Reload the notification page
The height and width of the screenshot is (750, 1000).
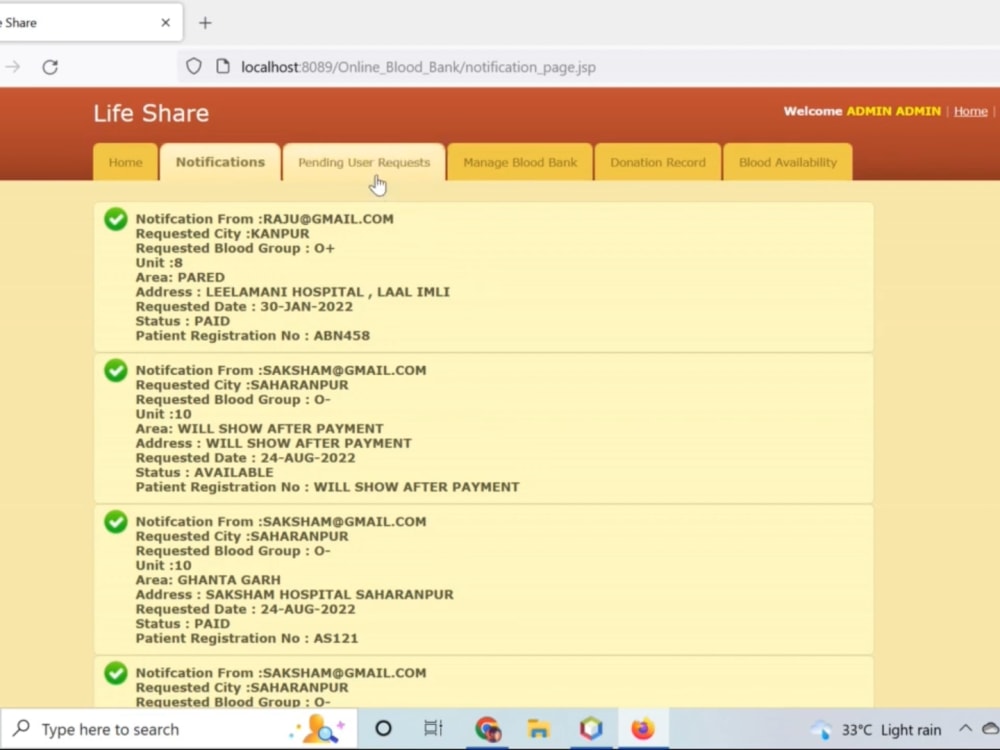tap(50, 66)
